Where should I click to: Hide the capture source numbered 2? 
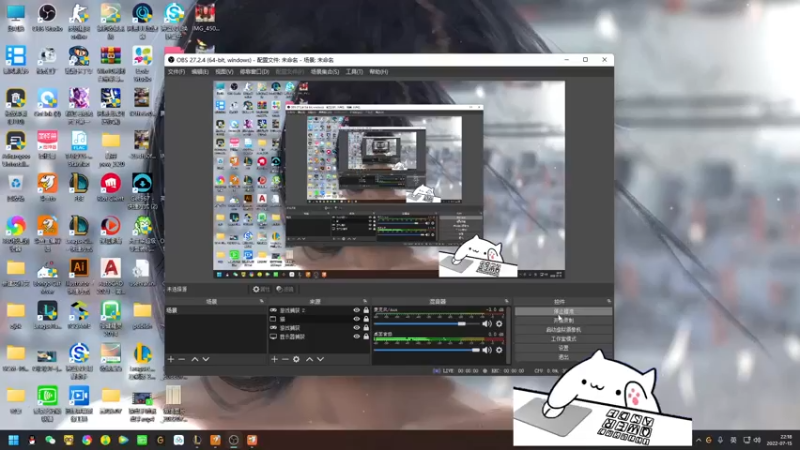click(x=357, y=310)
